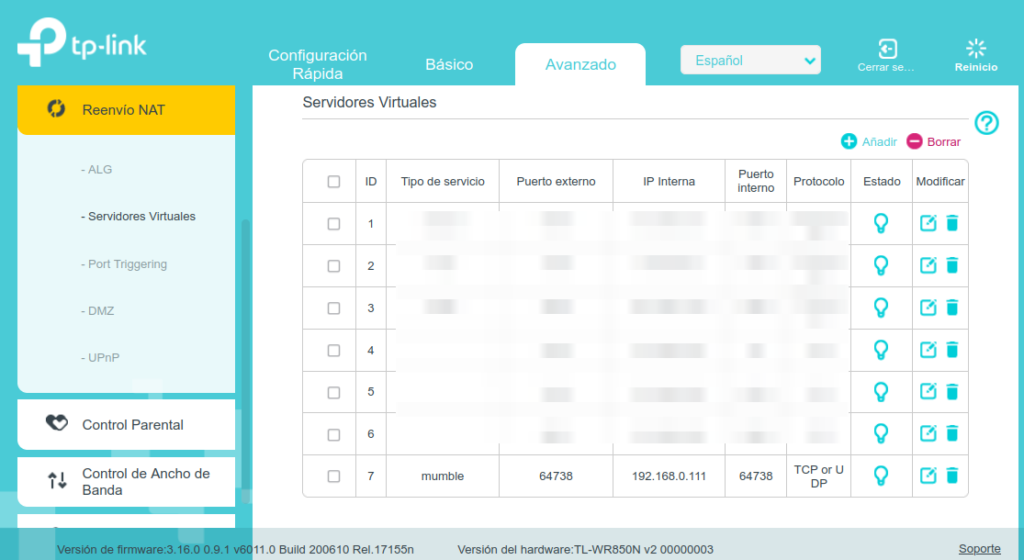Click the tp-link logo
Image resolution: width=1024 pixels, height=560 pixels.
click(82, 43)
